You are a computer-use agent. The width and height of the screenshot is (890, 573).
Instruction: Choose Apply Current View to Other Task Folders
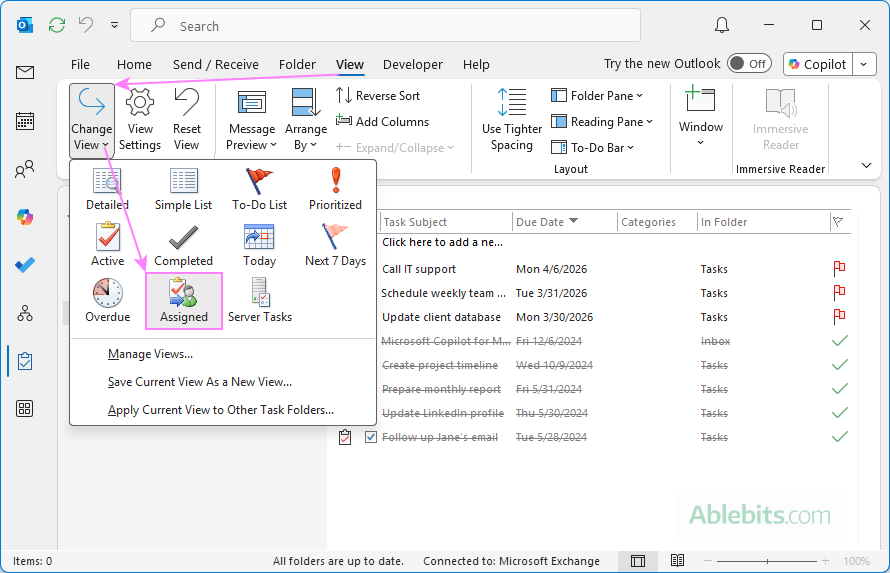tap(222, 410)
